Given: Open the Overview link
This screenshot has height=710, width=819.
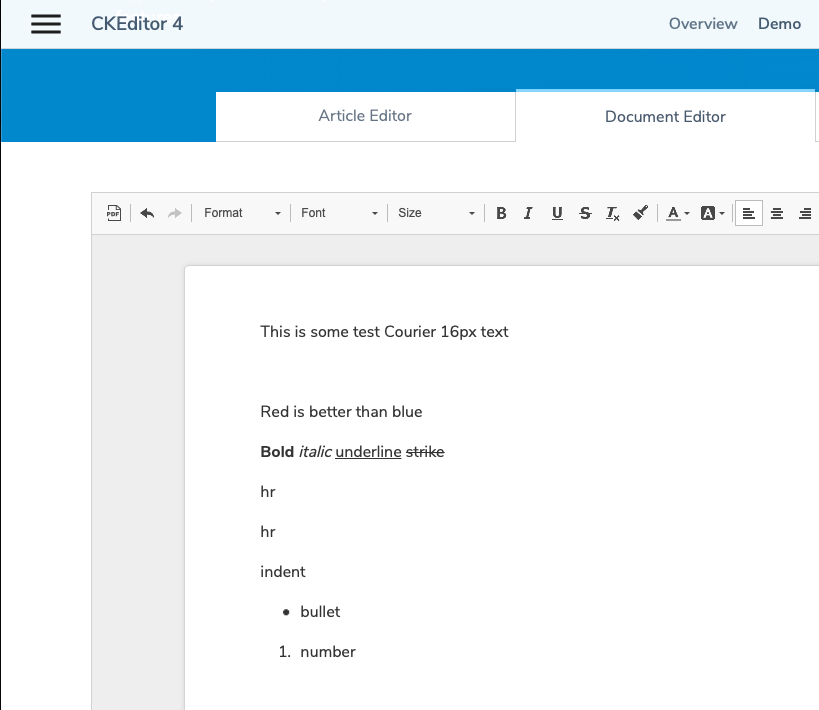Looking at the screenshot, I should pyautogui.click(x=703, y=24).
